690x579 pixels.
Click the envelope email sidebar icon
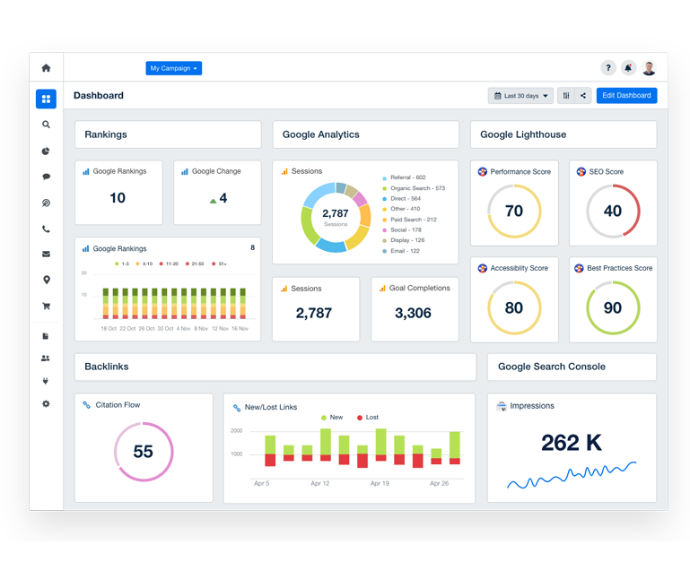(x=46, y=254)
